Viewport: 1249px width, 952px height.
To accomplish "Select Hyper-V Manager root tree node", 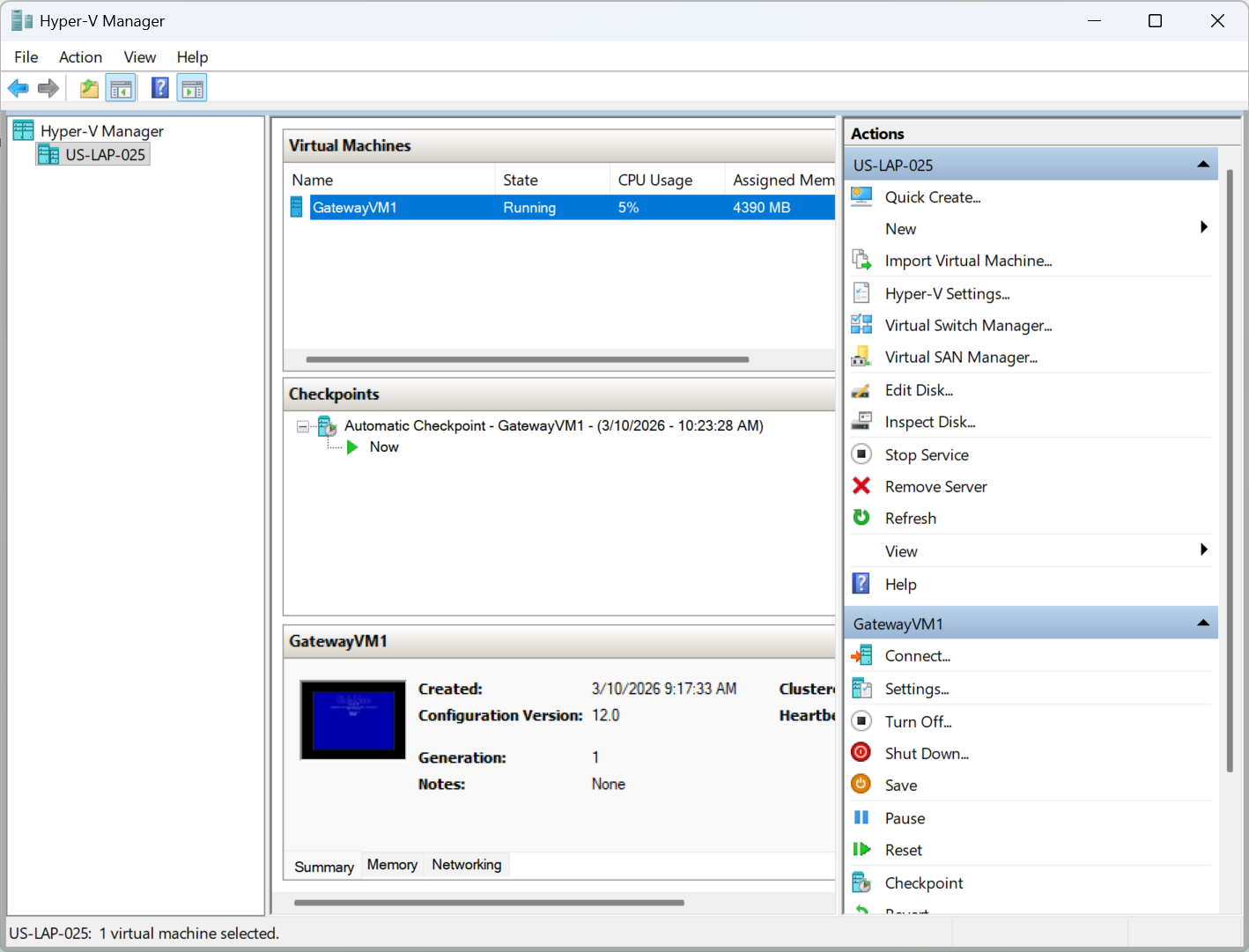I will pyautogui.click(x=102, y=131).
